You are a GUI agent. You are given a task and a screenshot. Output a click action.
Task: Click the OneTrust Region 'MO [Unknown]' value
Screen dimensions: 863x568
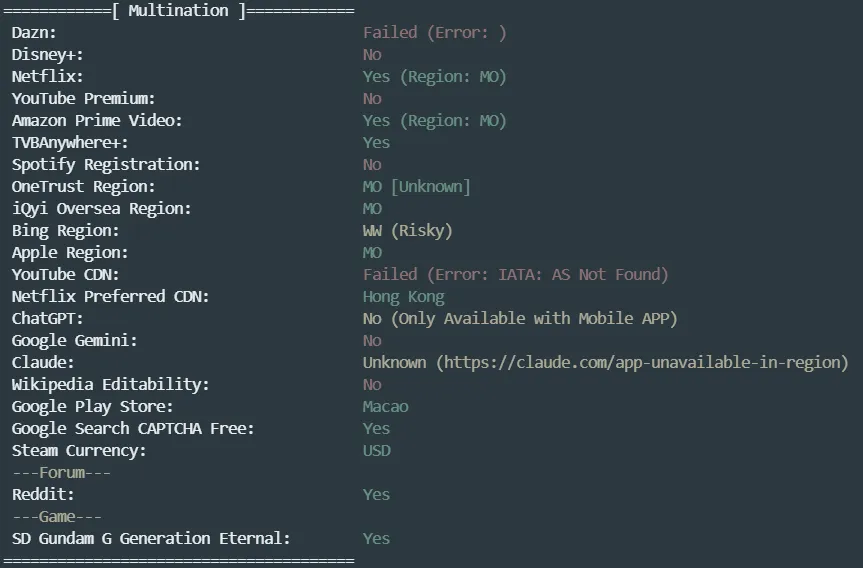click(416, 187)
